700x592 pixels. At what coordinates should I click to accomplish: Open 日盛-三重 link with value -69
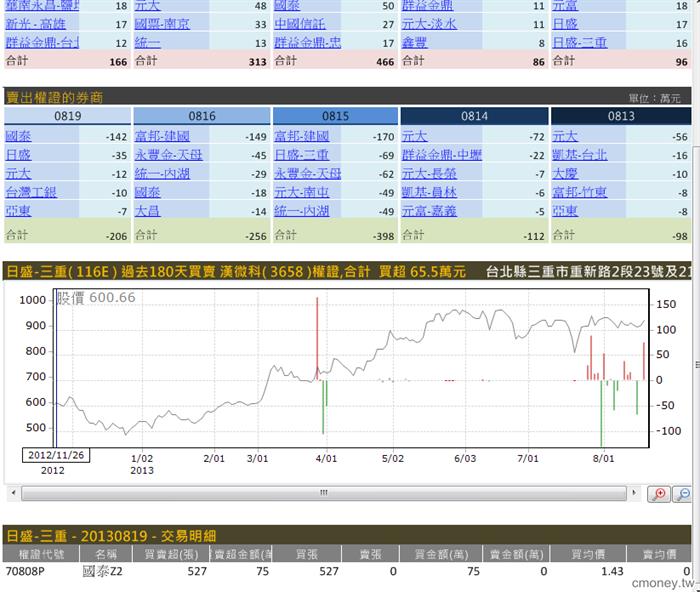click(x=302, y=155)
